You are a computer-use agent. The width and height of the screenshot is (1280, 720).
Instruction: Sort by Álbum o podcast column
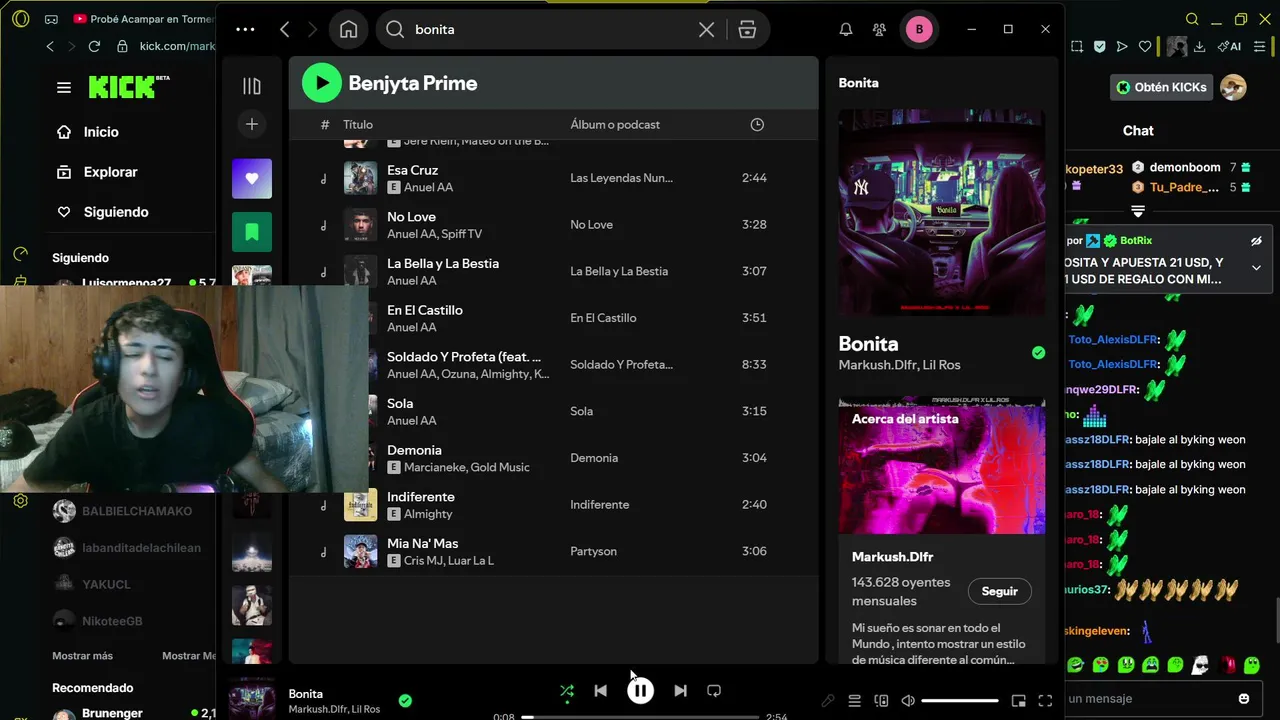(615, 124)
